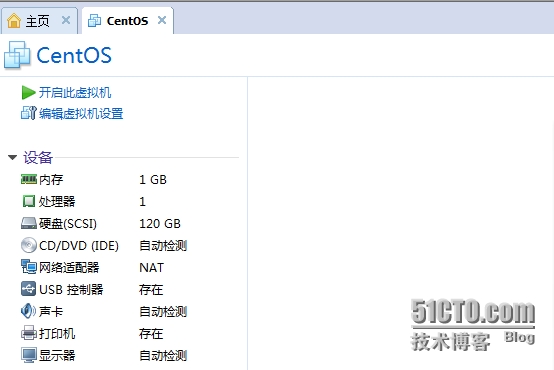
Task: Click the USB controller icon
Action: tap(29, 289)
